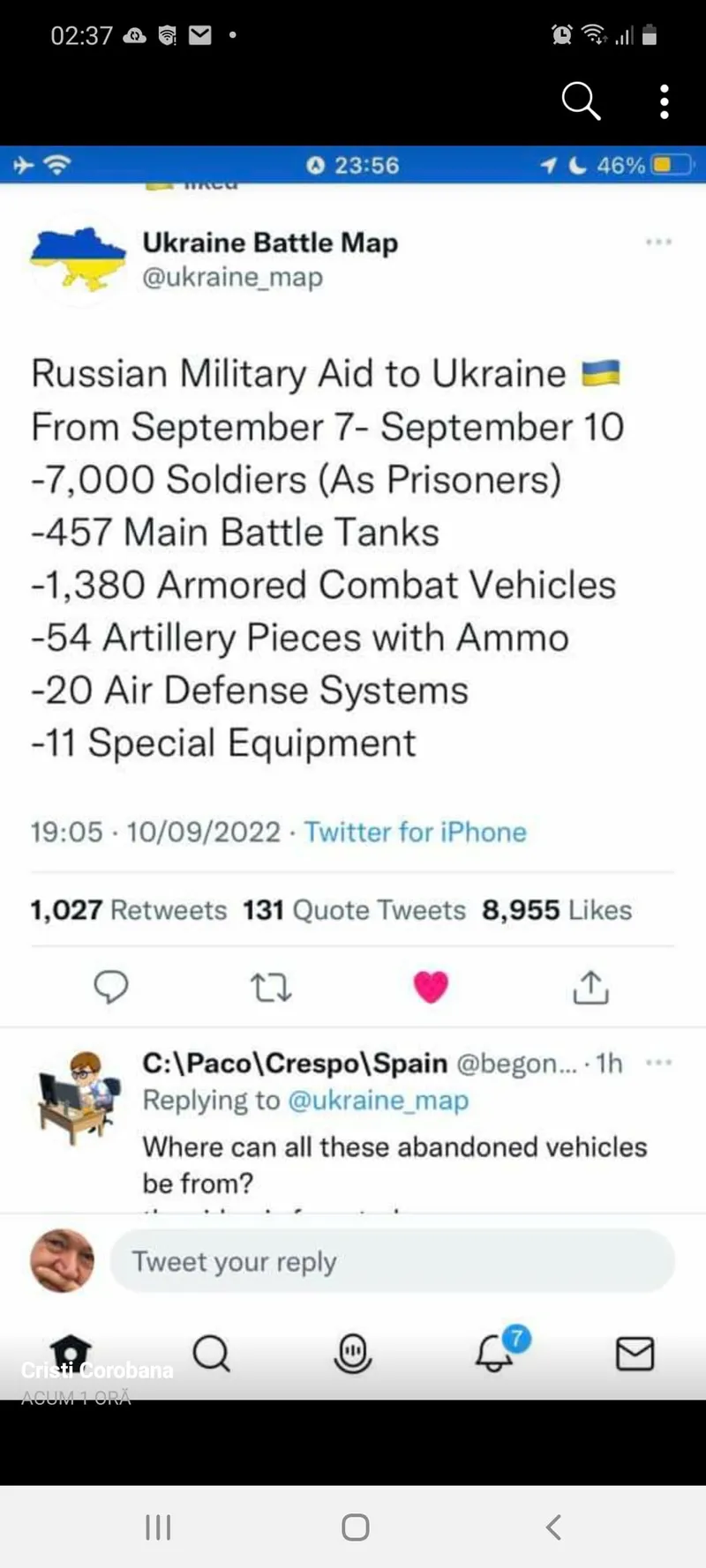Open Direct Messages envelope tab
The height and width of the screenshot is (1568, 706).
635,1352
